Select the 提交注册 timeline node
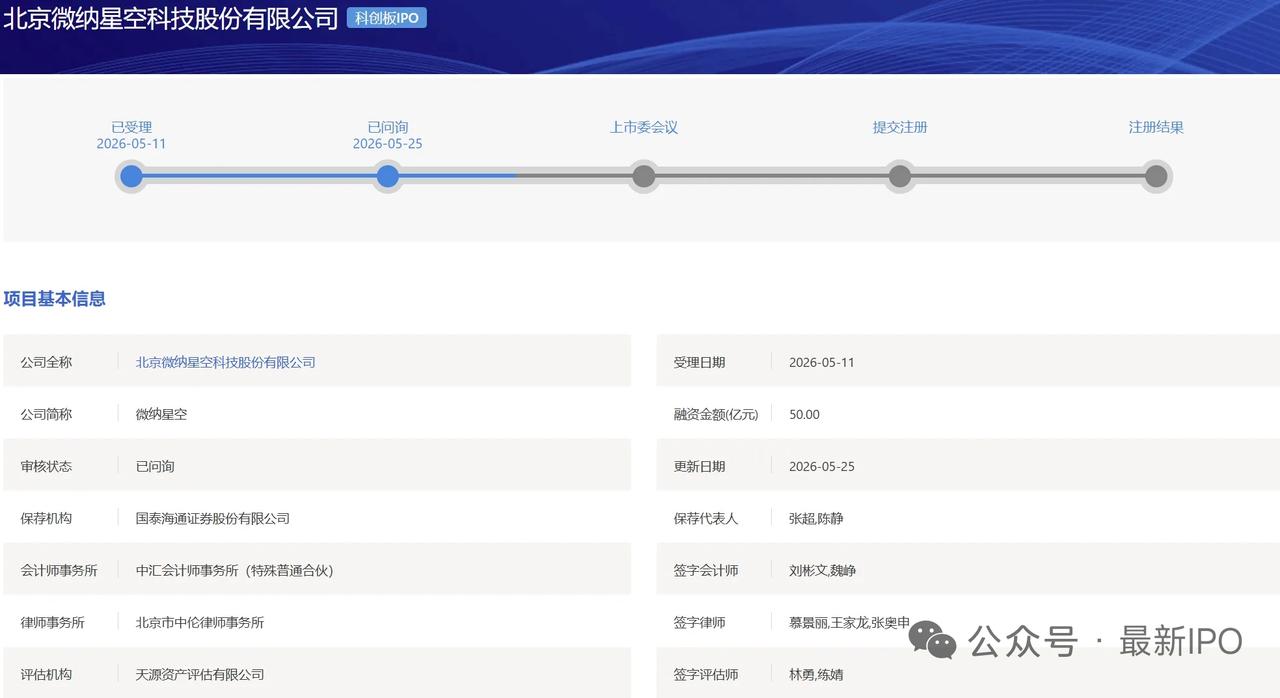Image resolution: width=1280 pixels, height=698 pixels. click(900, 177)
